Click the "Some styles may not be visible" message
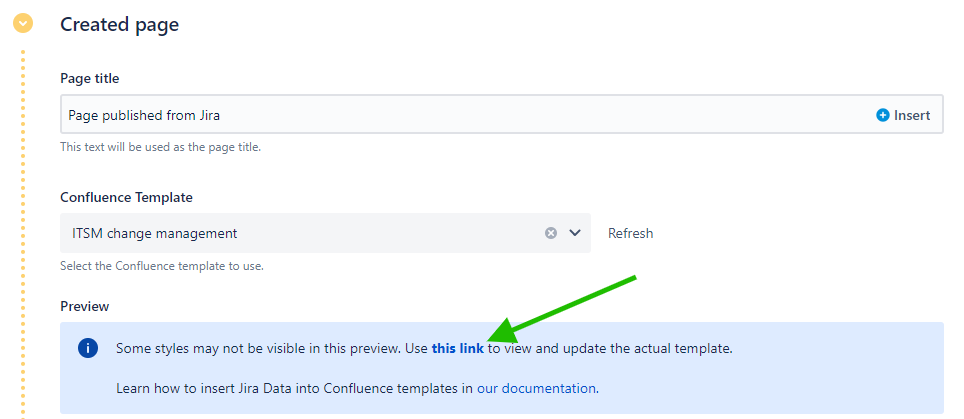 pyautogui.click(x=270, y=348)
